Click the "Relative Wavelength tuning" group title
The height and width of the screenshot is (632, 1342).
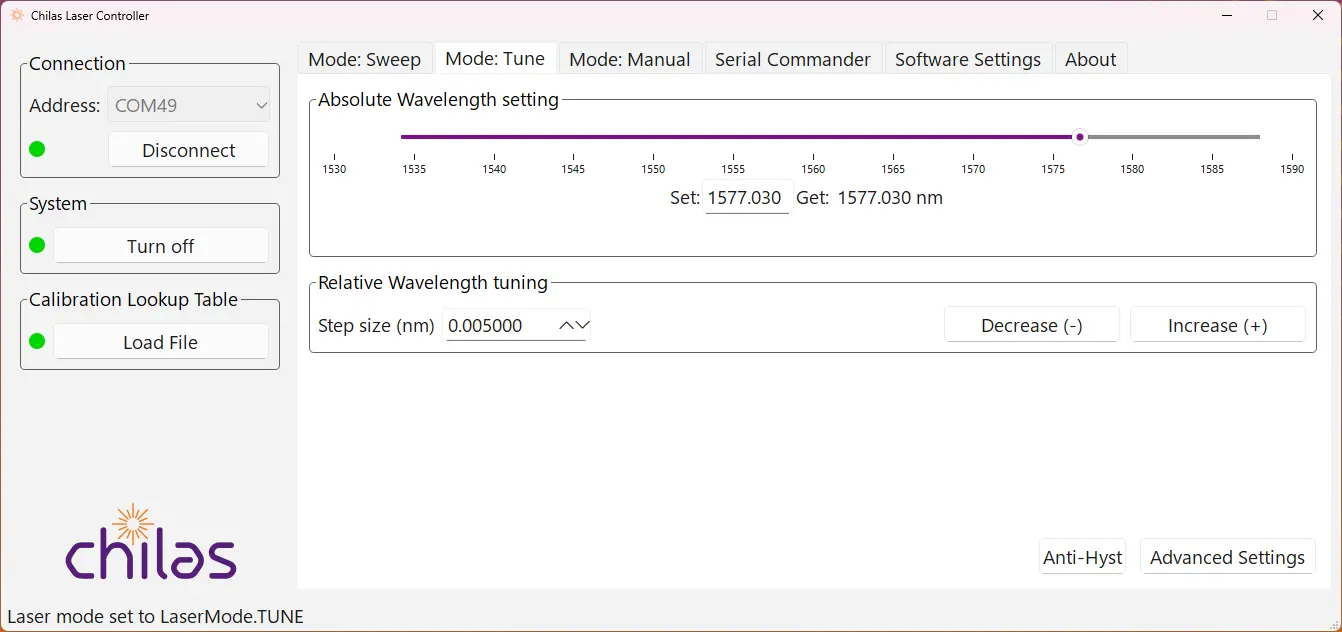[433, 283]
